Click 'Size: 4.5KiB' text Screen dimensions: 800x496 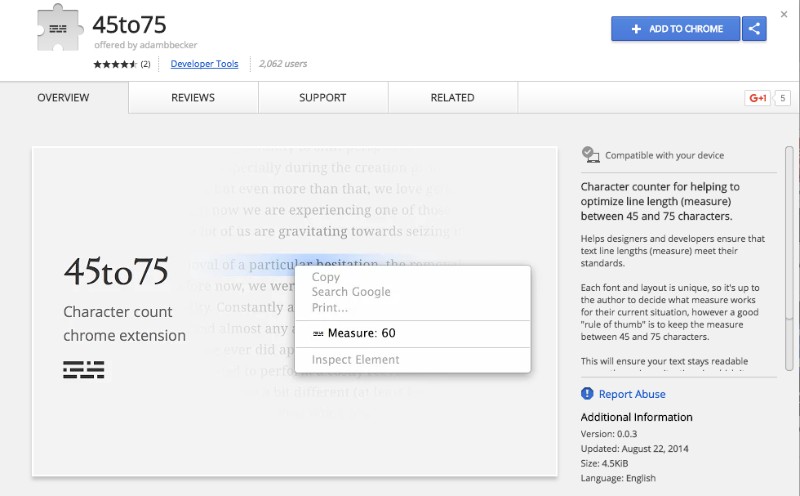click(604, 463)
